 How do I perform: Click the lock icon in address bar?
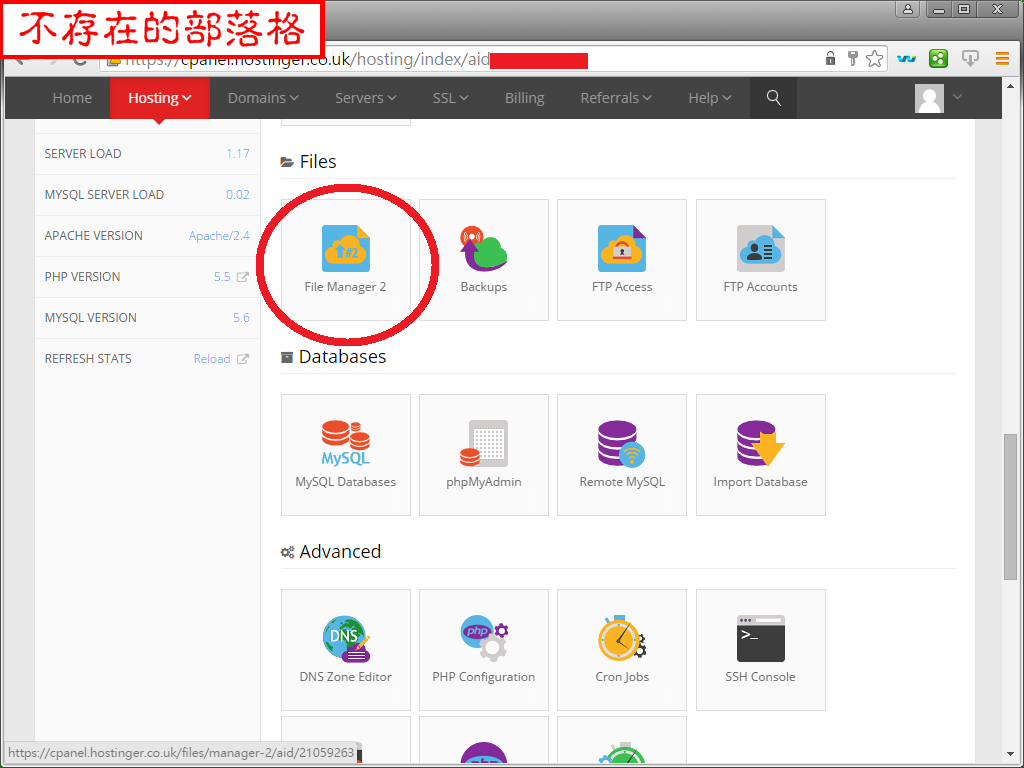click(831, 58)
